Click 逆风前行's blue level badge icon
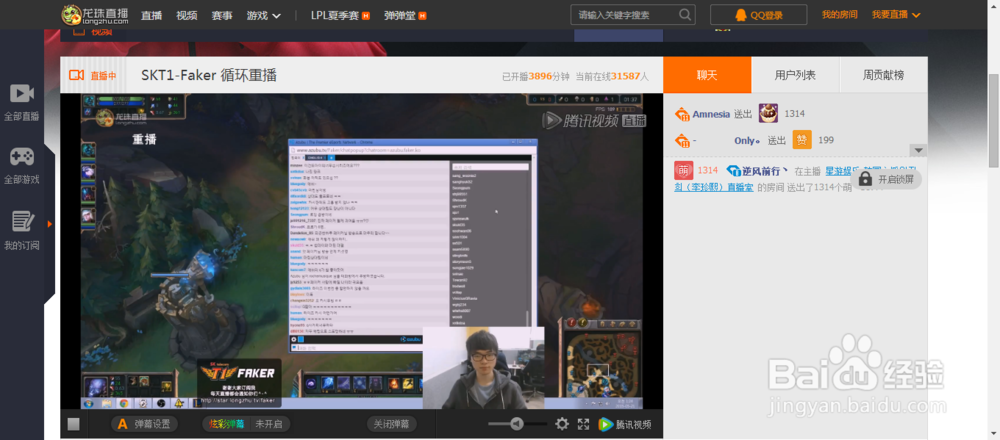 pos(732,171)
